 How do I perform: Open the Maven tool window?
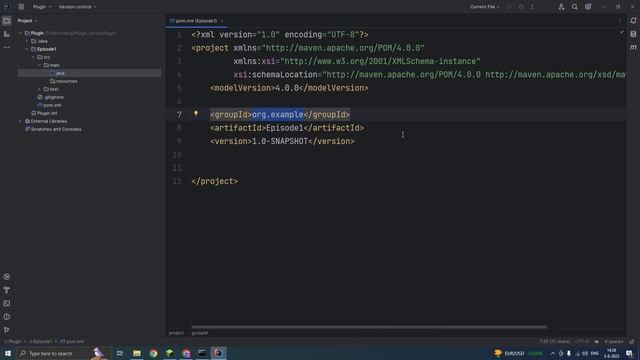coord(633,47)
